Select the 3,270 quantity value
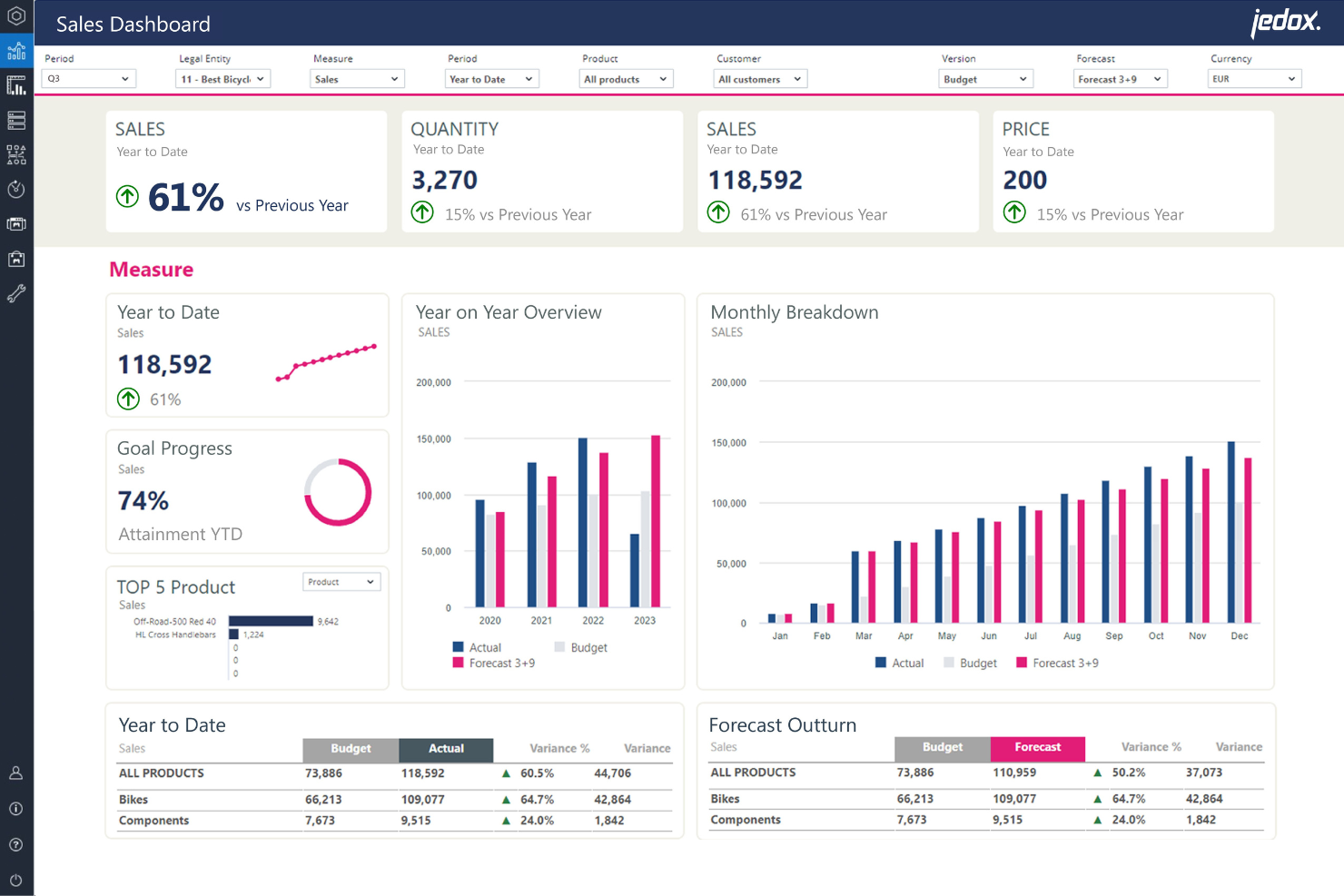Screen dimensions: 1344x896 (445, 180)
